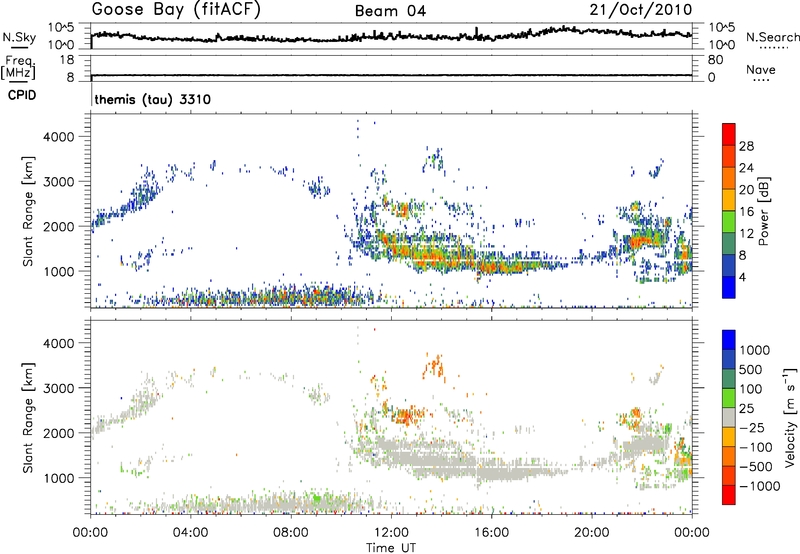
Task: Click the '-1000' Velocity colorbar tick value
Action: point(759,486)
